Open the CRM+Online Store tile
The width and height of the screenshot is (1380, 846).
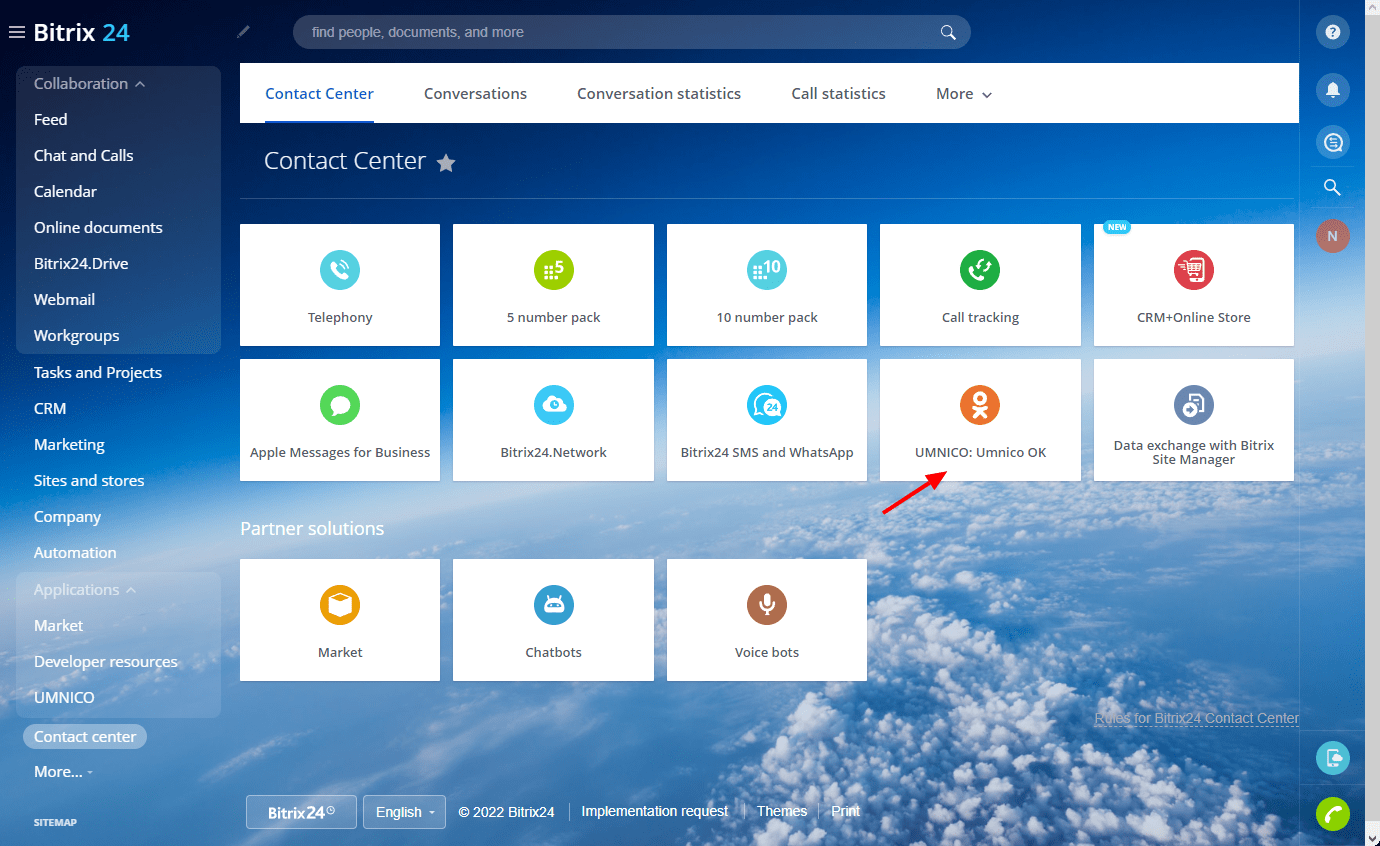point(1193,285)
